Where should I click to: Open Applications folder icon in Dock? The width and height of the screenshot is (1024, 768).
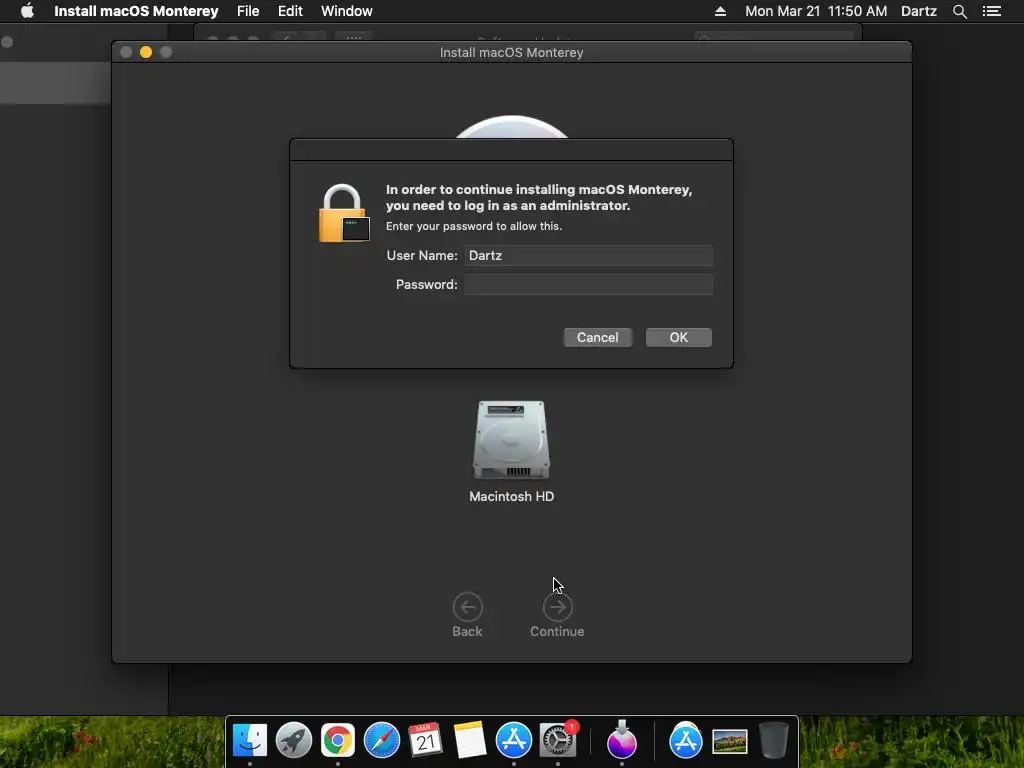(x=685, y=741)
